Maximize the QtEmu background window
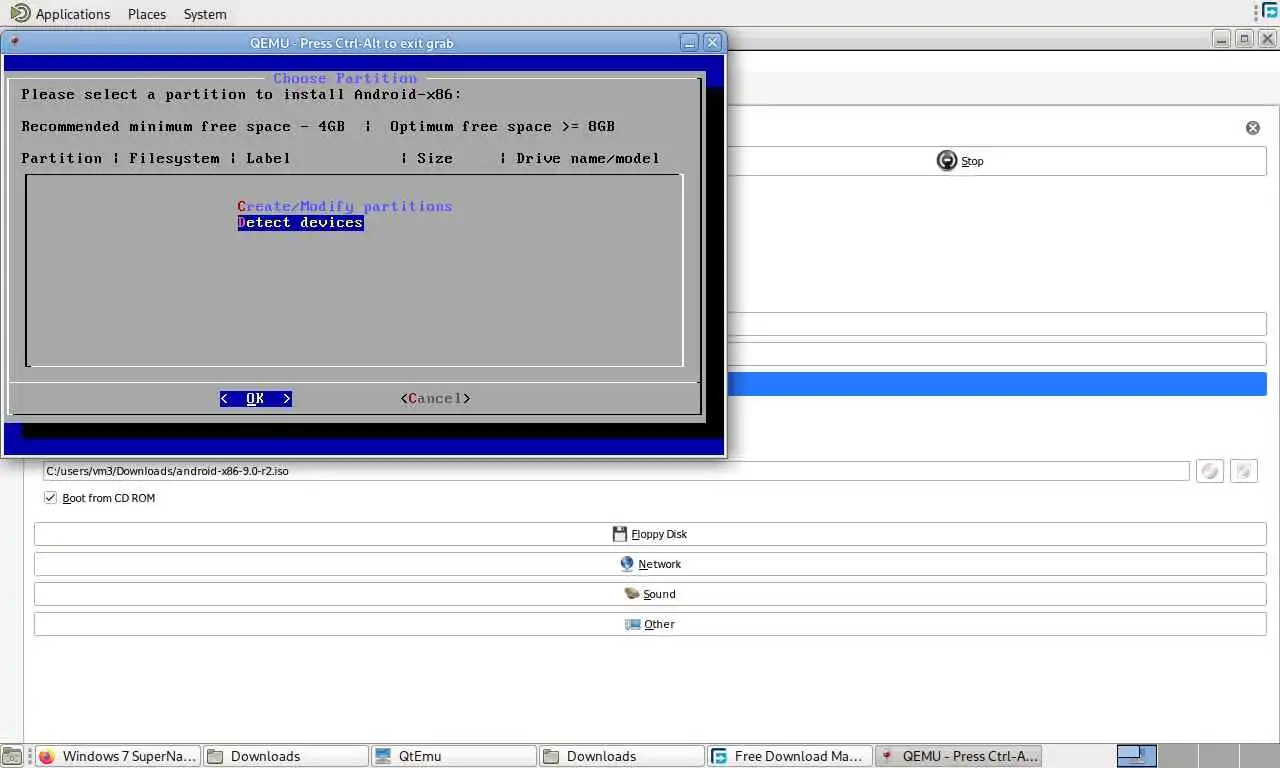1280x768 pixels. tap(1244, 39)
